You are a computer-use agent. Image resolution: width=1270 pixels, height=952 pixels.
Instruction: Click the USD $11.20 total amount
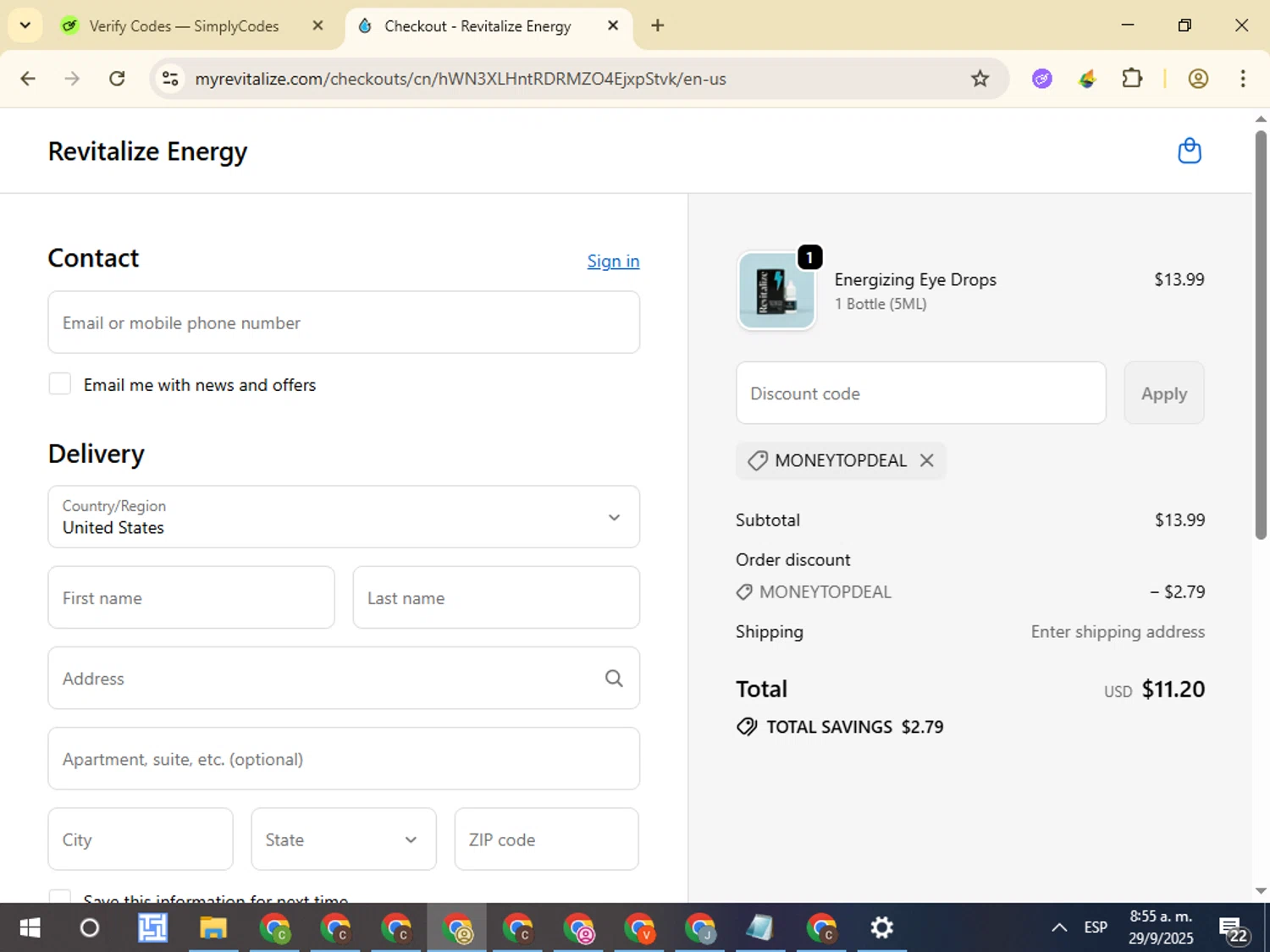coord(1154,690)
